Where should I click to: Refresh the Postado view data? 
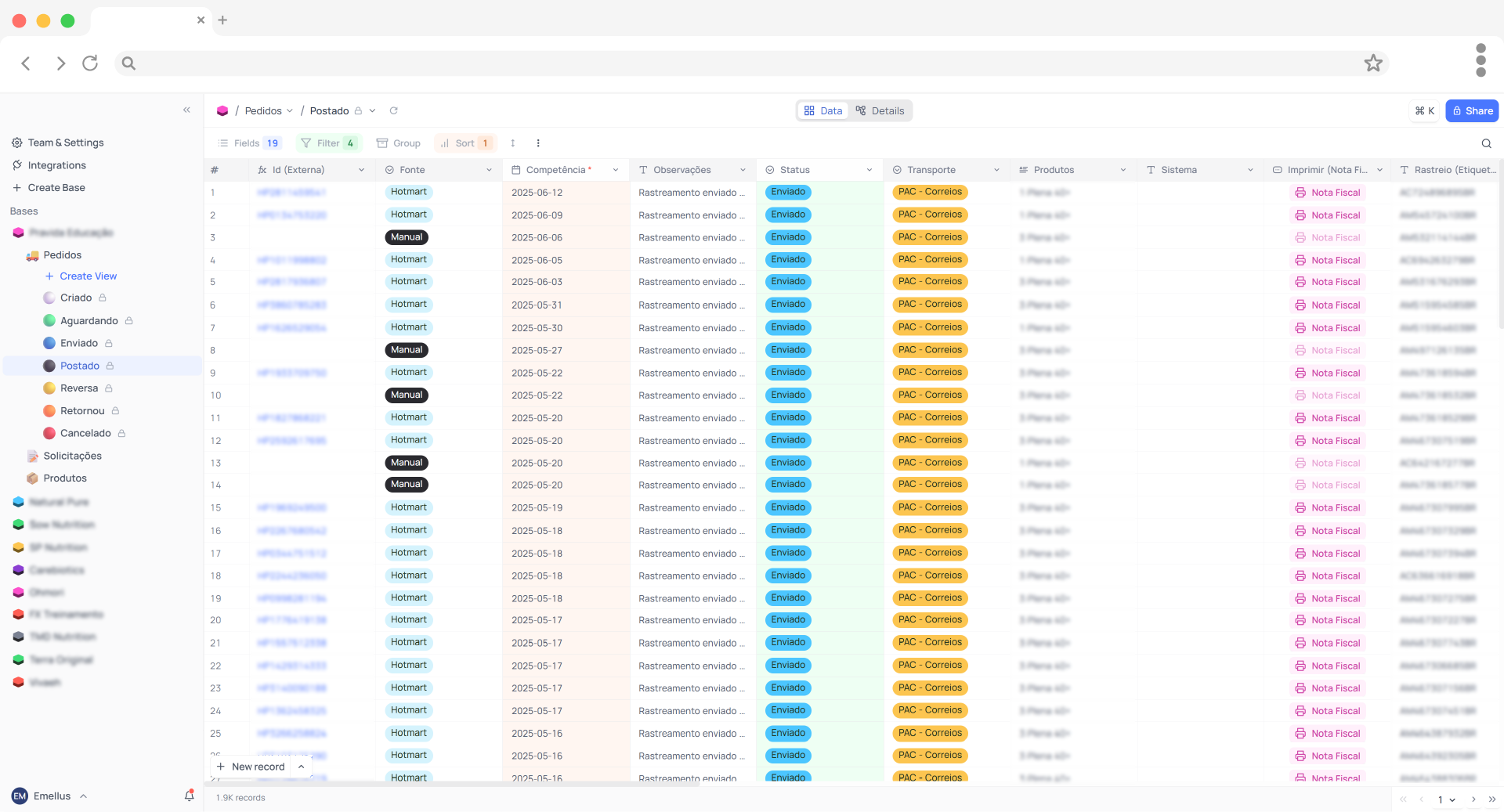(x=394, y=111)
